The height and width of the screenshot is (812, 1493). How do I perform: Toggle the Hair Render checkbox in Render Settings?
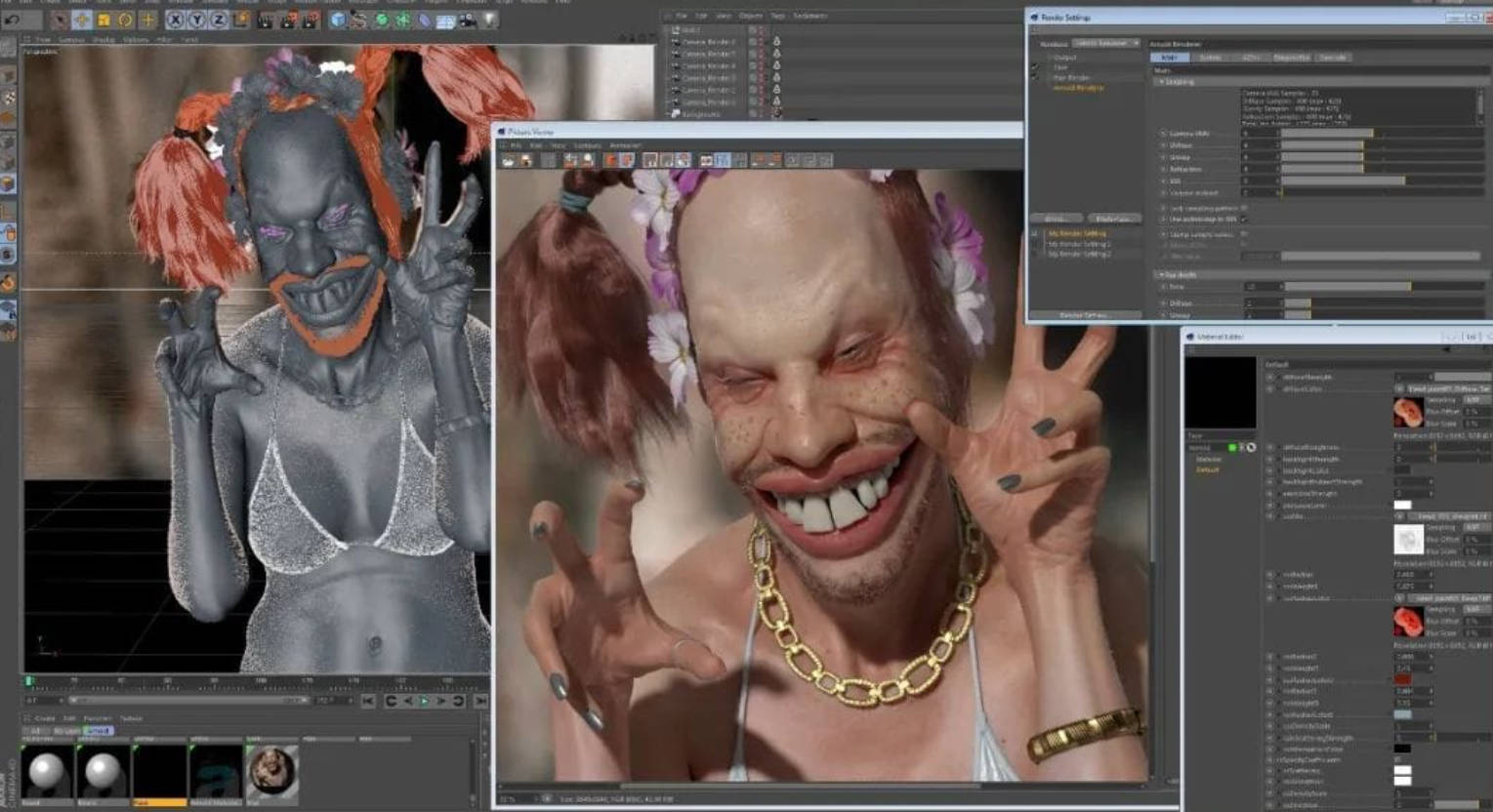(x=1036, y=77)
